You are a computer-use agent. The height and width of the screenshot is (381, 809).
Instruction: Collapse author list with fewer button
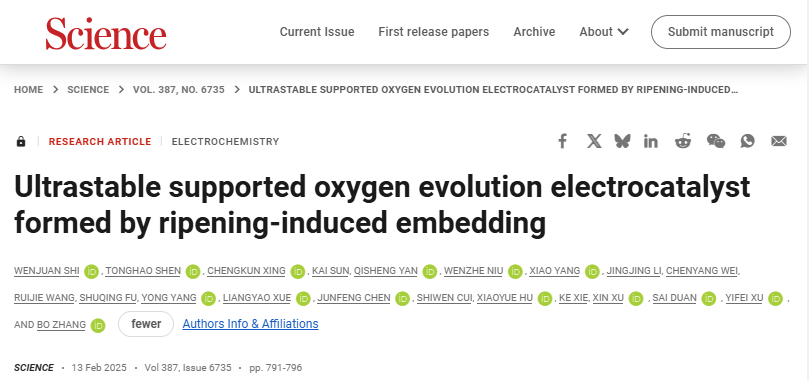coord(146,324)
